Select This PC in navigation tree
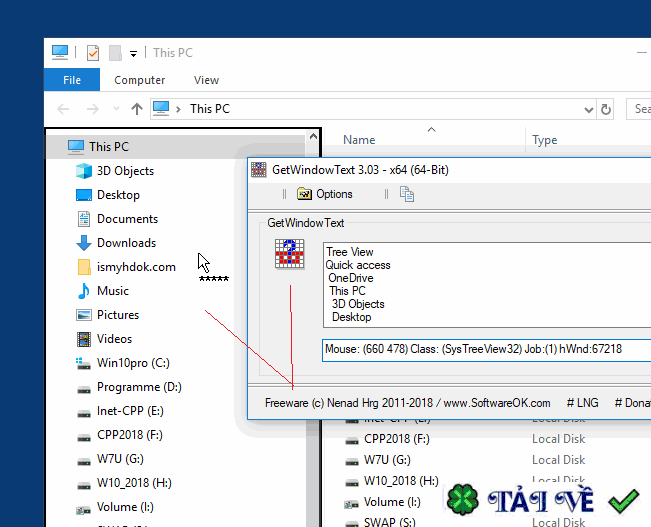651x527 pixels. pos(109,147)
